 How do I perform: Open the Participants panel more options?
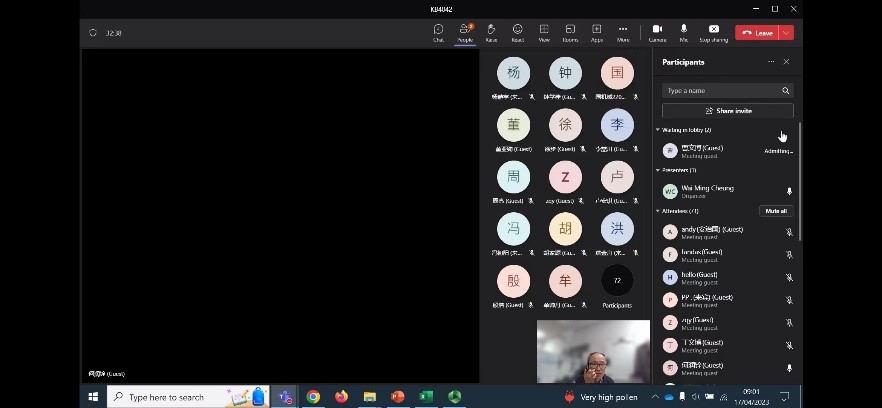(x=770, y=62)
